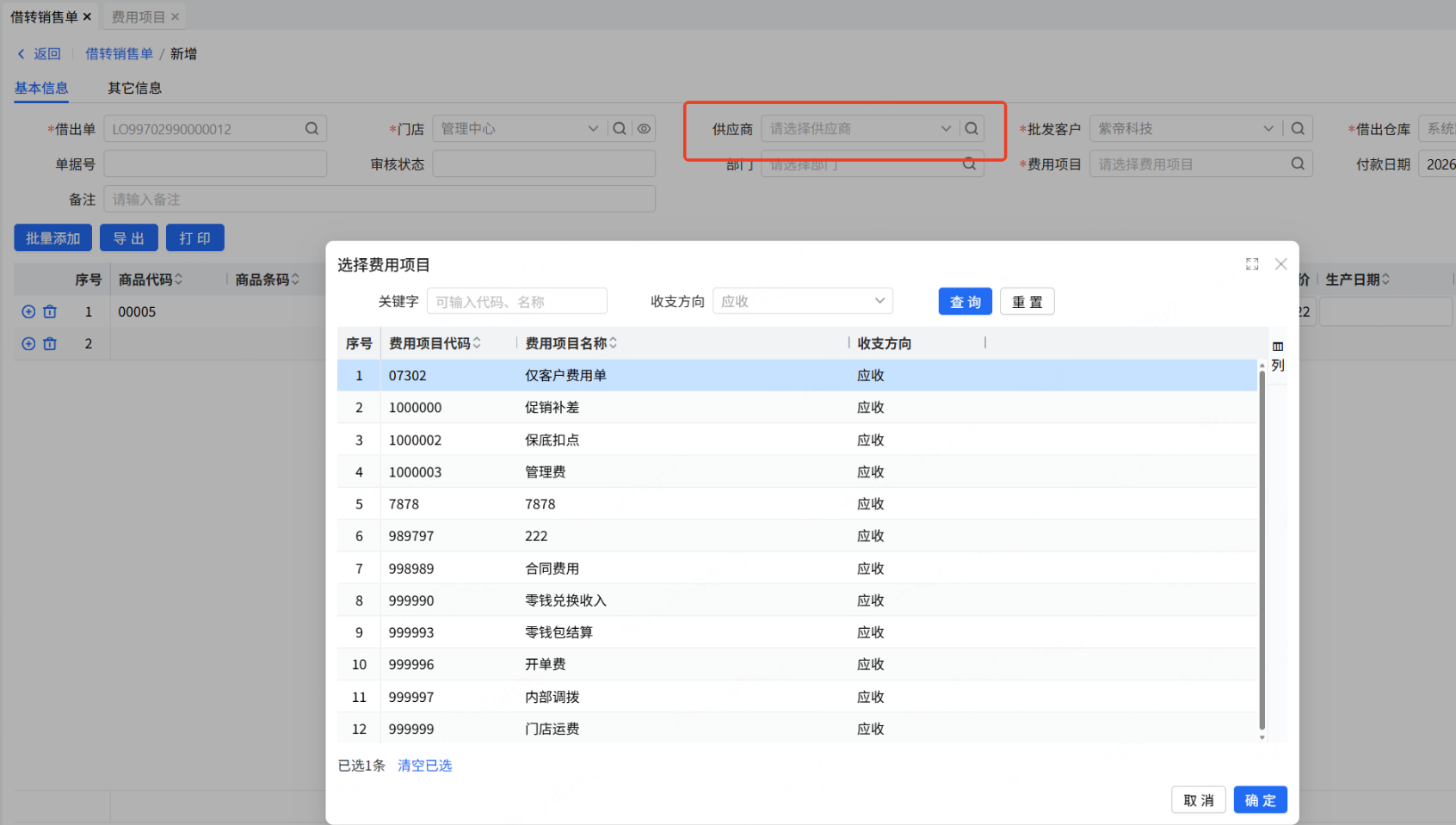Viewport: 1456px width, 825px height.
Task: Open the column settings 列 icon
Action: pyautogui.click(x=1278, y=356)
